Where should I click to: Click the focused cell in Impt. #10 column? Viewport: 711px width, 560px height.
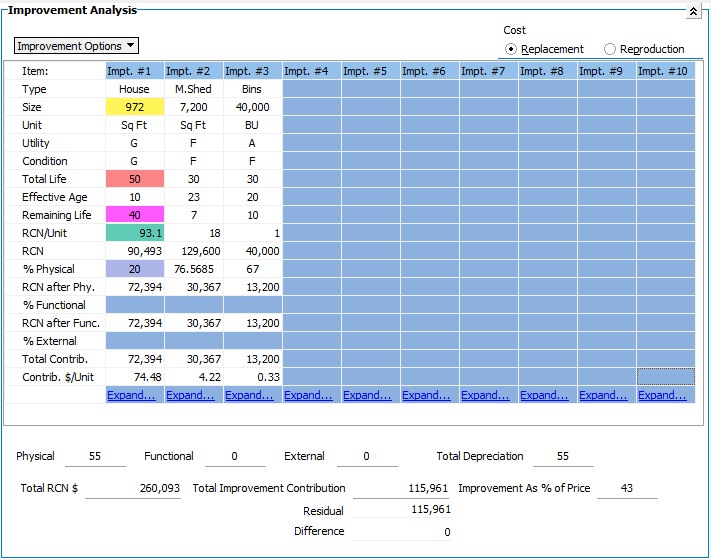pos(666,377)
